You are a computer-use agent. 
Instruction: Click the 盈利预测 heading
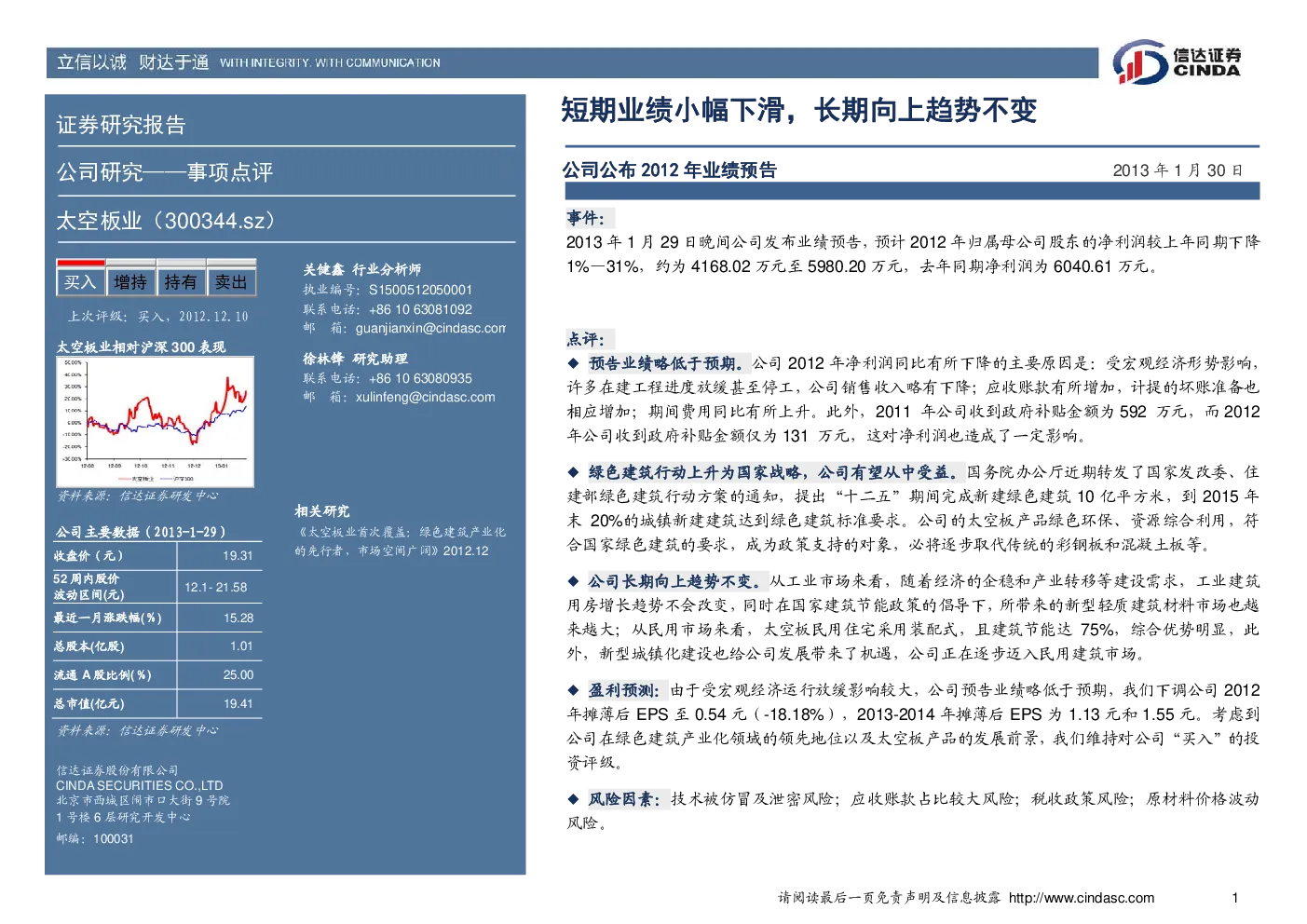(x=625, y=690)
